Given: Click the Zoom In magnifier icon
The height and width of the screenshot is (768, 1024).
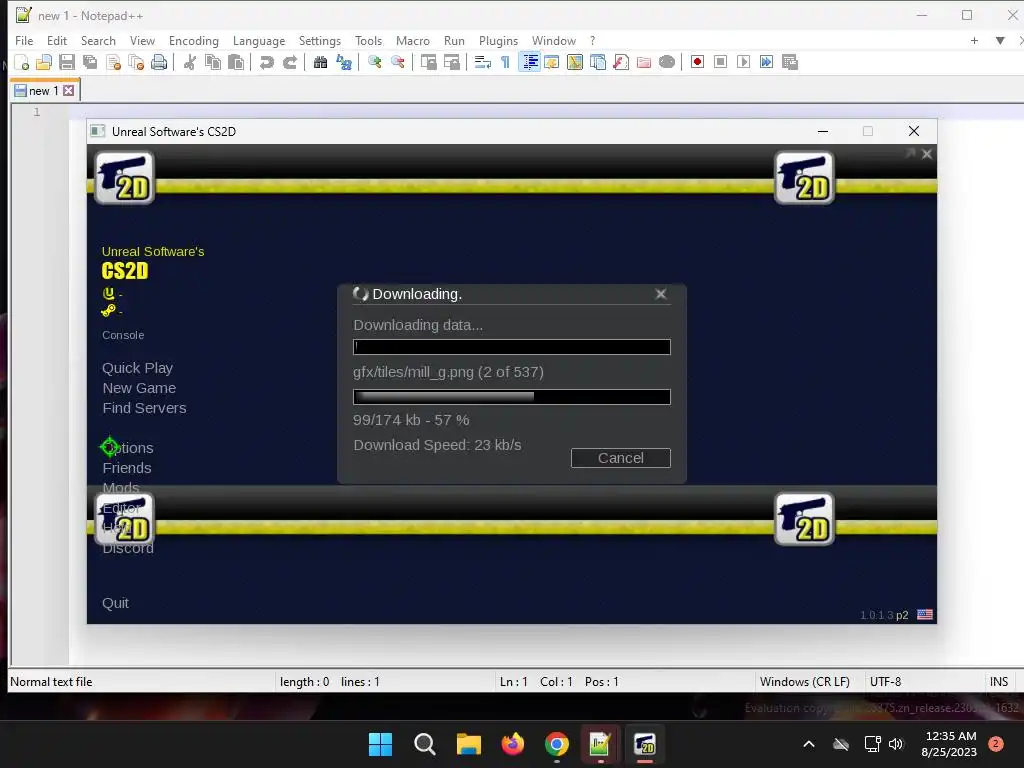Looking at the screenshot, I should (375, 62).
